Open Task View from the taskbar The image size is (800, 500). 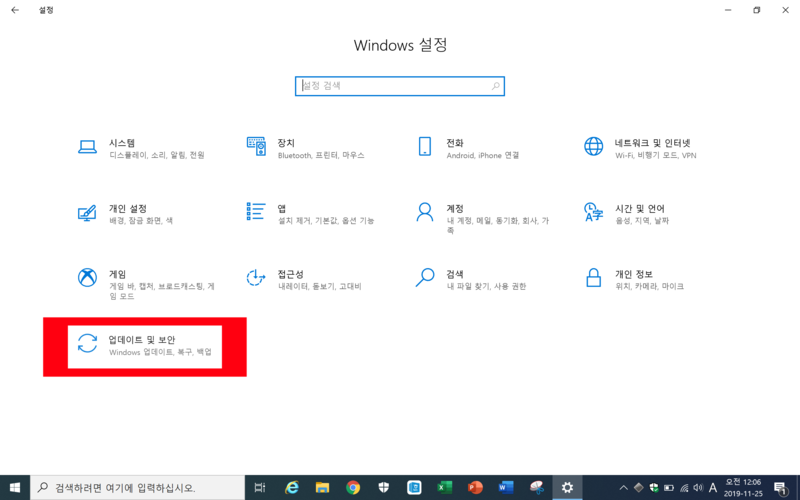pyautogui.click(x=260, y=488)
